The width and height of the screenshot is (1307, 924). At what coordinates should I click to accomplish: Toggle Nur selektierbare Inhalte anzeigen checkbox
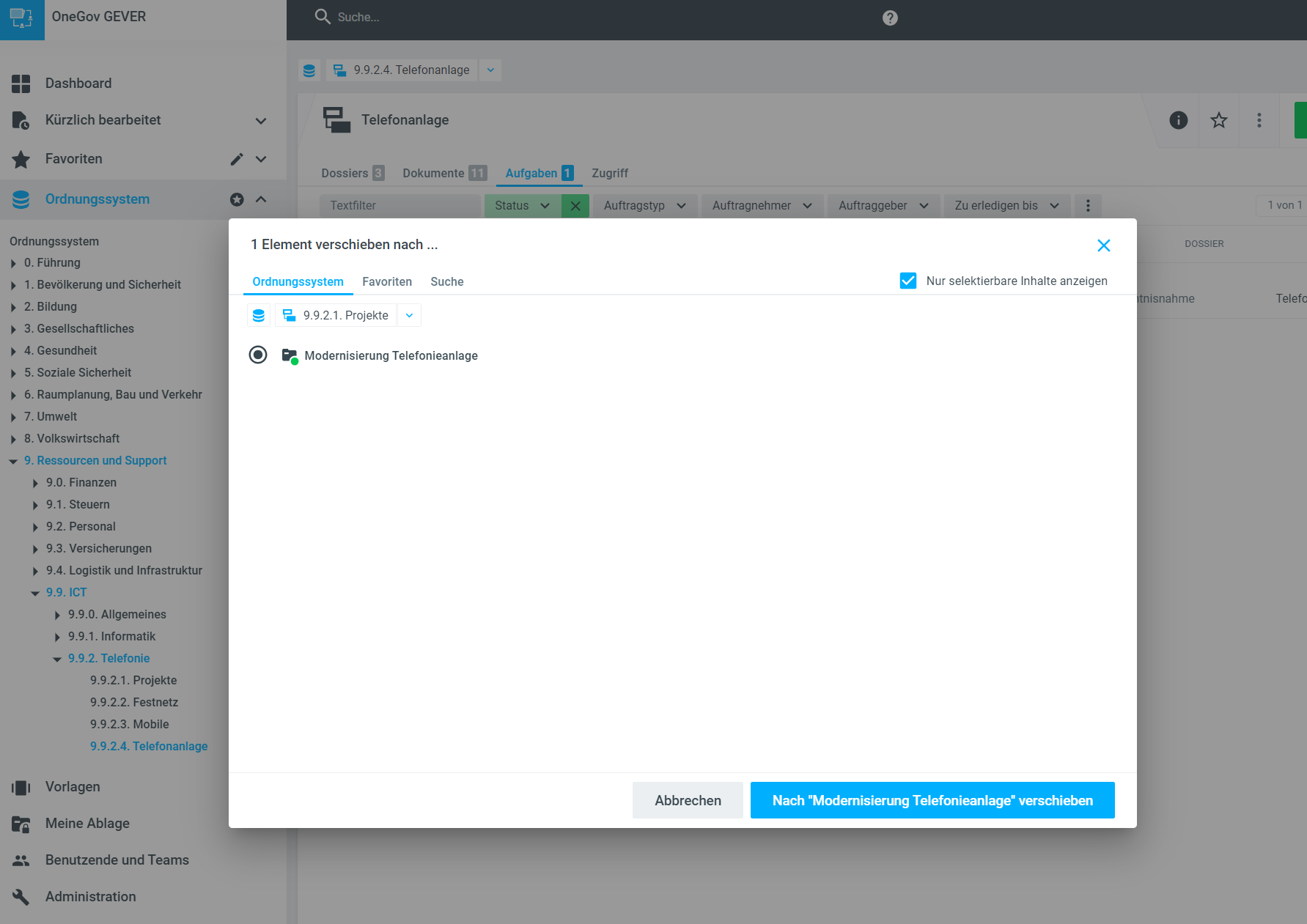pyautogui.click(x=907, y=281)
